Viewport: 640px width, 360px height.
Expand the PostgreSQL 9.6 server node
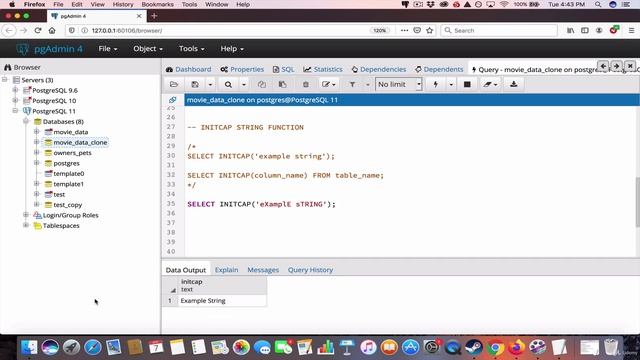(15, 90)
